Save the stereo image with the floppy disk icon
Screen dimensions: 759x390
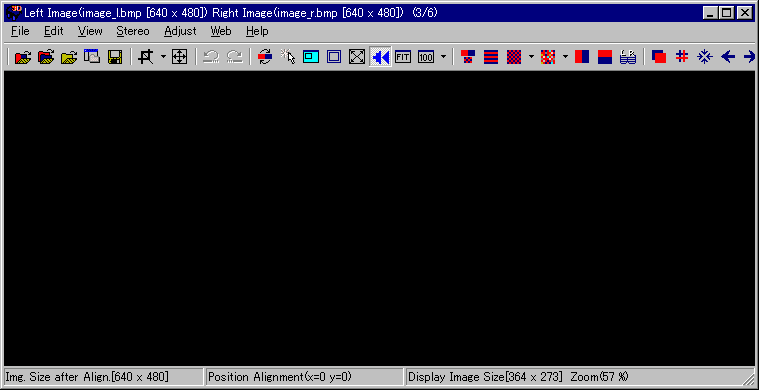(x=115, y=57)
